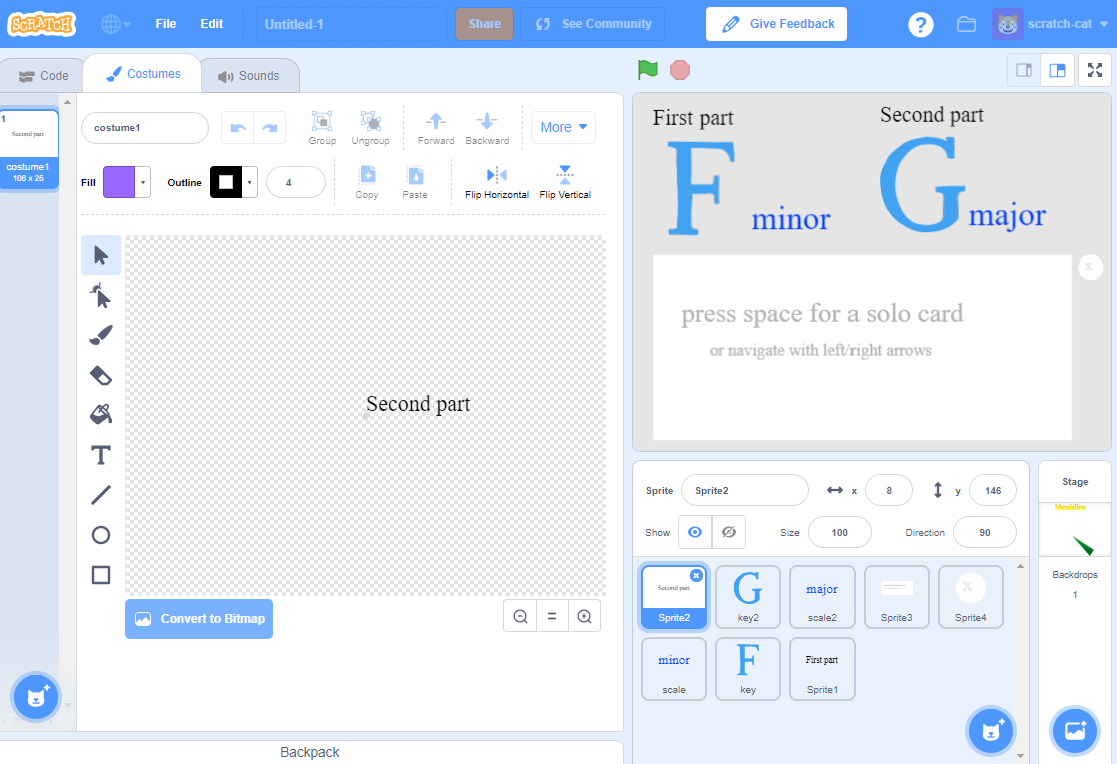Select the Rectangle tool
The height and width of the screenshot is (764, 1117).
(100, 575)
